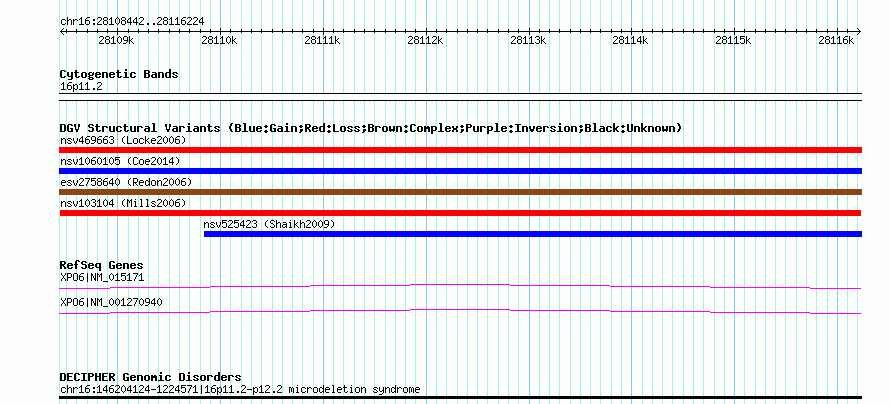Click the DECIPHER Genomic Disorders track title
The image size is (890, 404).
point(150,377)
